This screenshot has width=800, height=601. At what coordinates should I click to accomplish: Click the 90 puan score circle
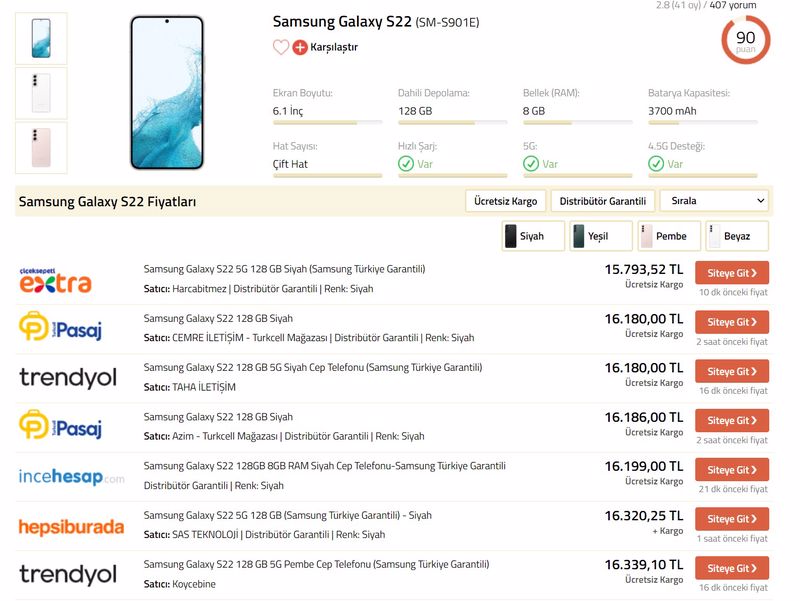tap(745, 40)
